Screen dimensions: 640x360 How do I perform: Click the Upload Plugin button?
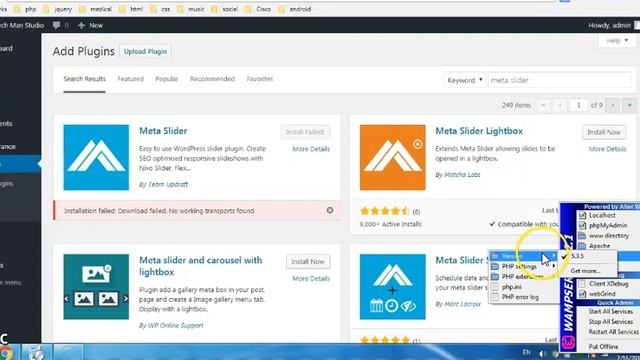pos(145,51)
